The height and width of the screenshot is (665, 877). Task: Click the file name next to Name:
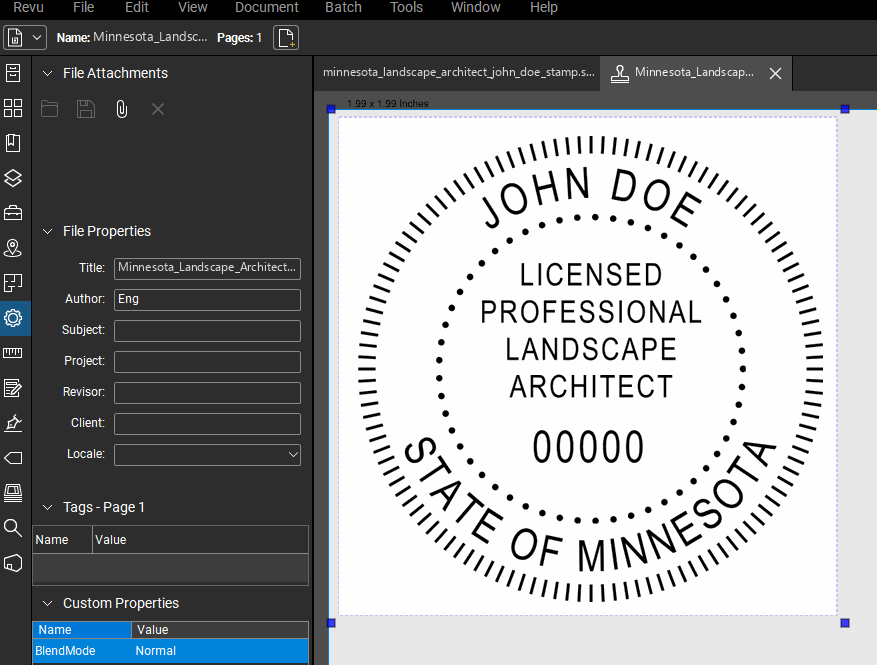tap(150, 37)
